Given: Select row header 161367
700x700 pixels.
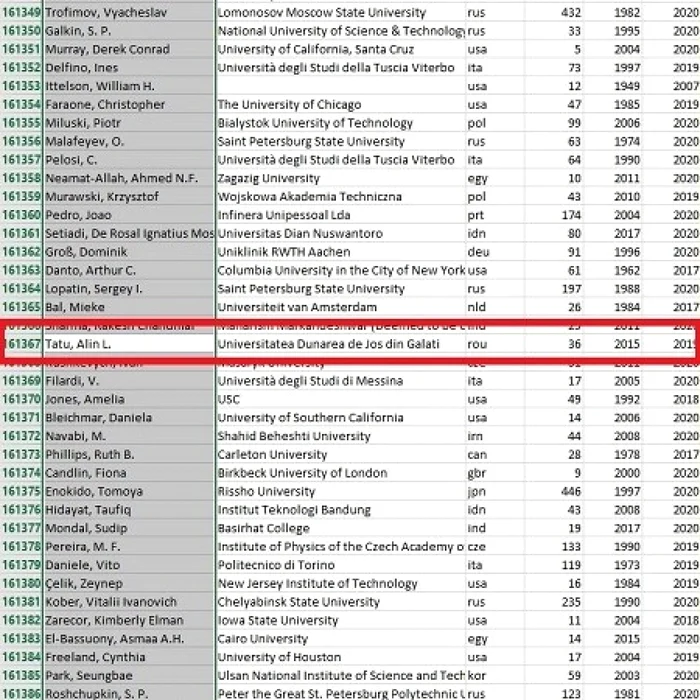Looking at the screenshot, I should pos(21,344).
